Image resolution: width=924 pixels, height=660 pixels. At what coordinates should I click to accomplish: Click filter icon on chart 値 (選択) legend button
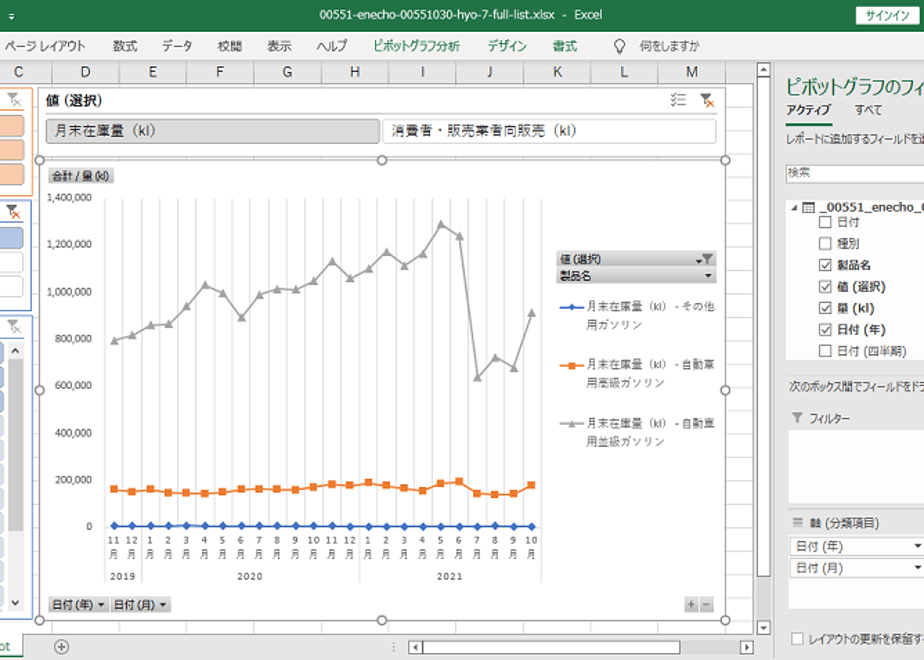click(704, 259)
